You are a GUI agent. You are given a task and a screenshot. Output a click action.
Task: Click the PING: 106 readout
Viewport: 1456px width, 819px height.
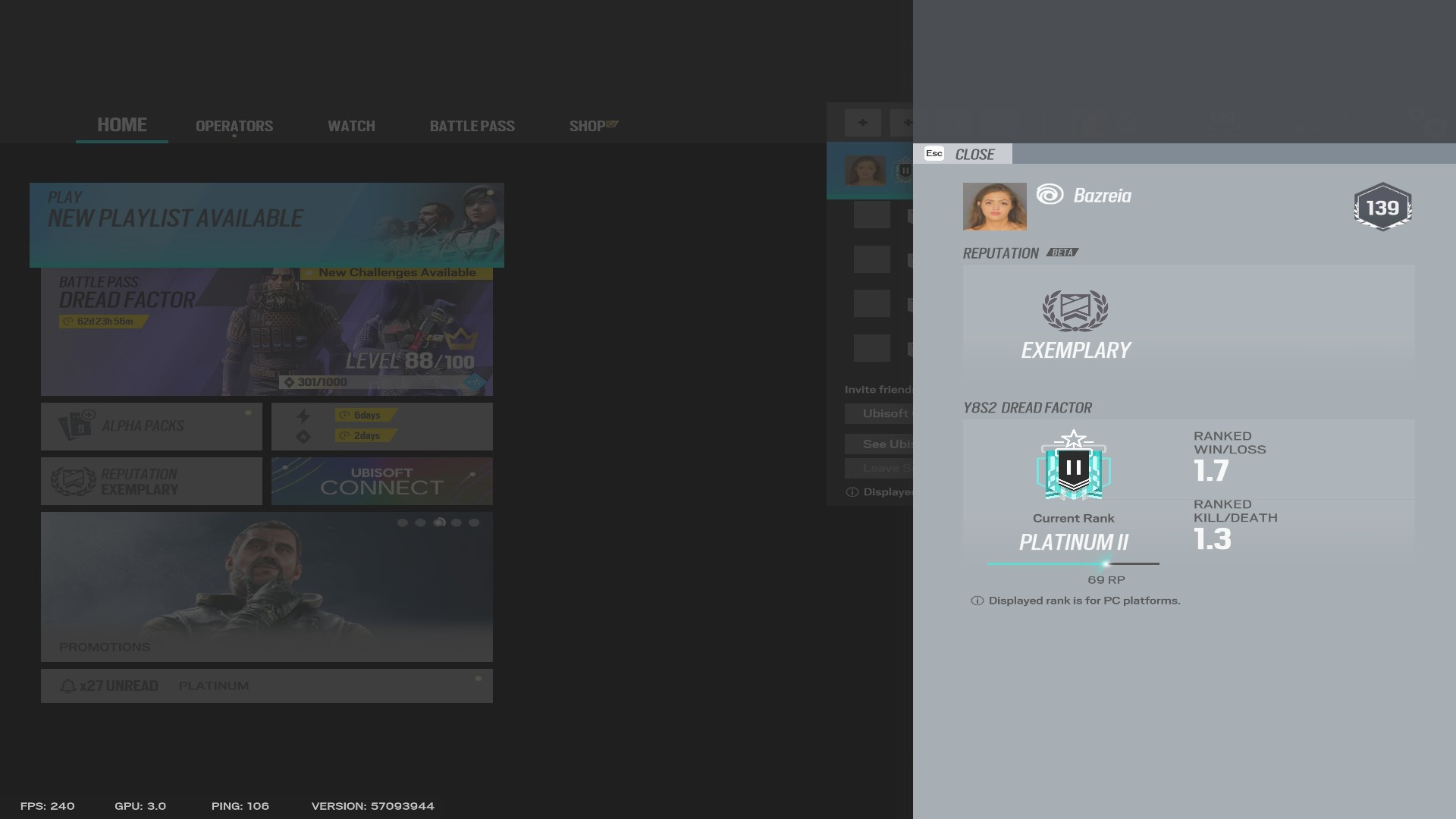click(240, 806)
